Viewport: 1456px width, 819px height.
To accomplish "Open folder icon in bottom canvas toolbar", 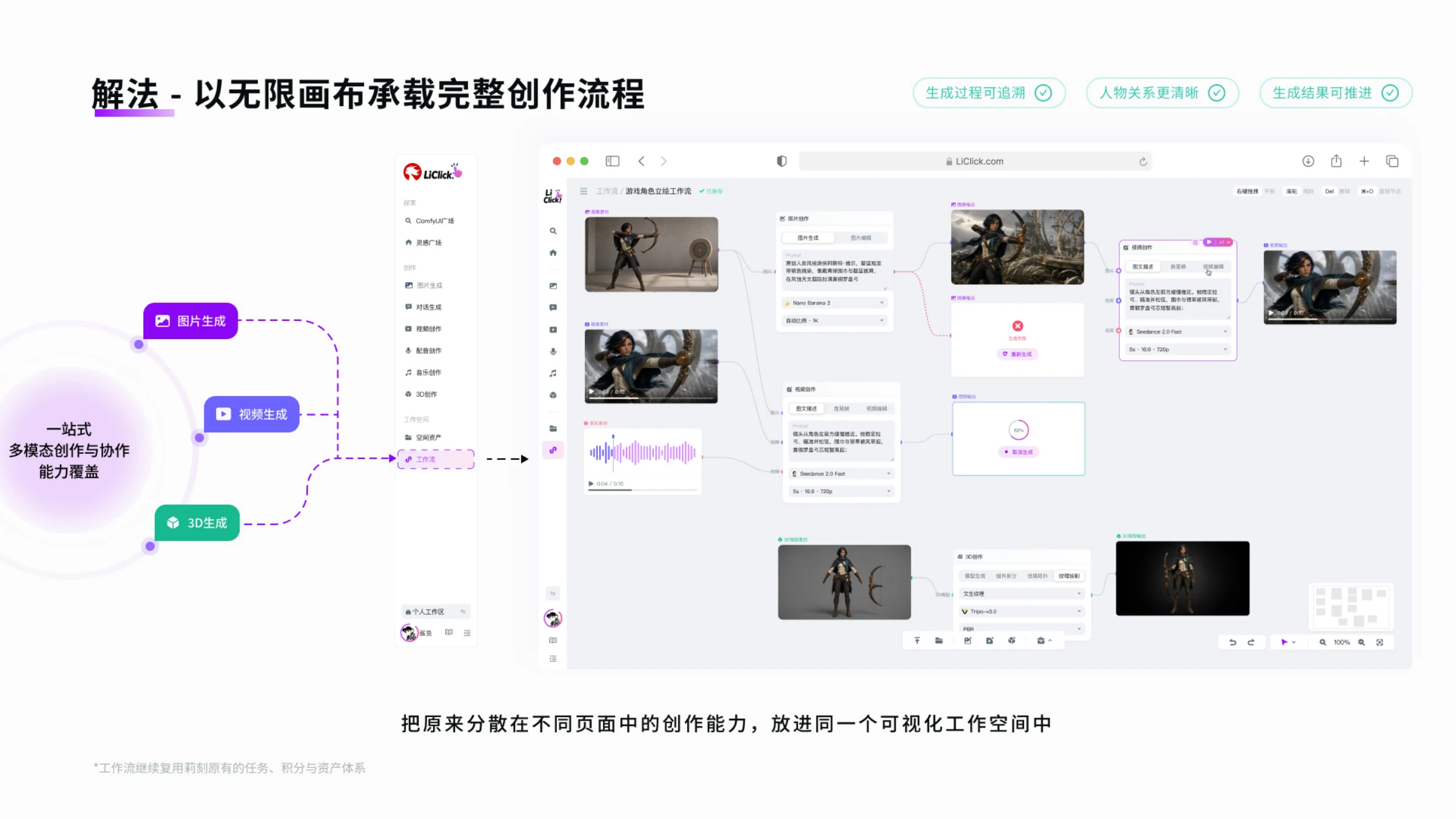I will [x=939, y=641].
